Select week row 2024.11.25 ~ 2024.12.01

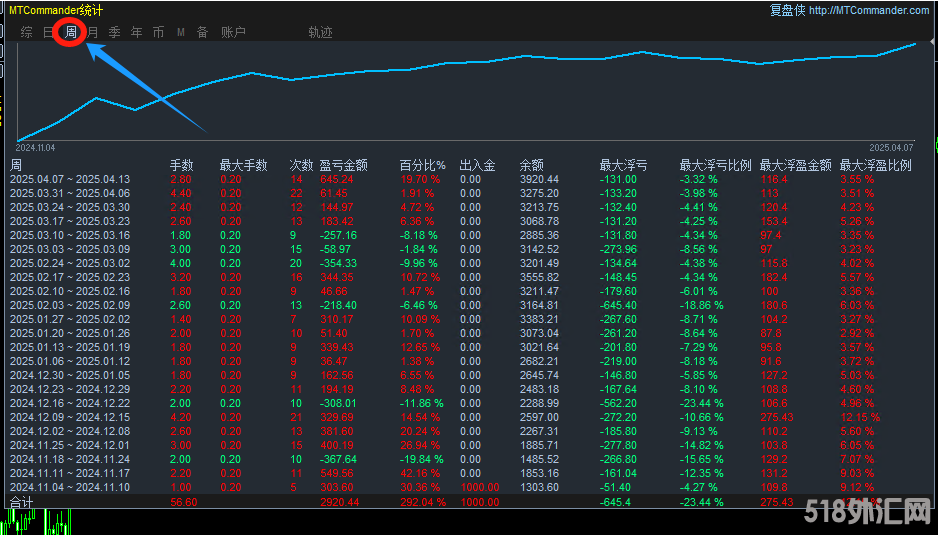click(469, 445)
